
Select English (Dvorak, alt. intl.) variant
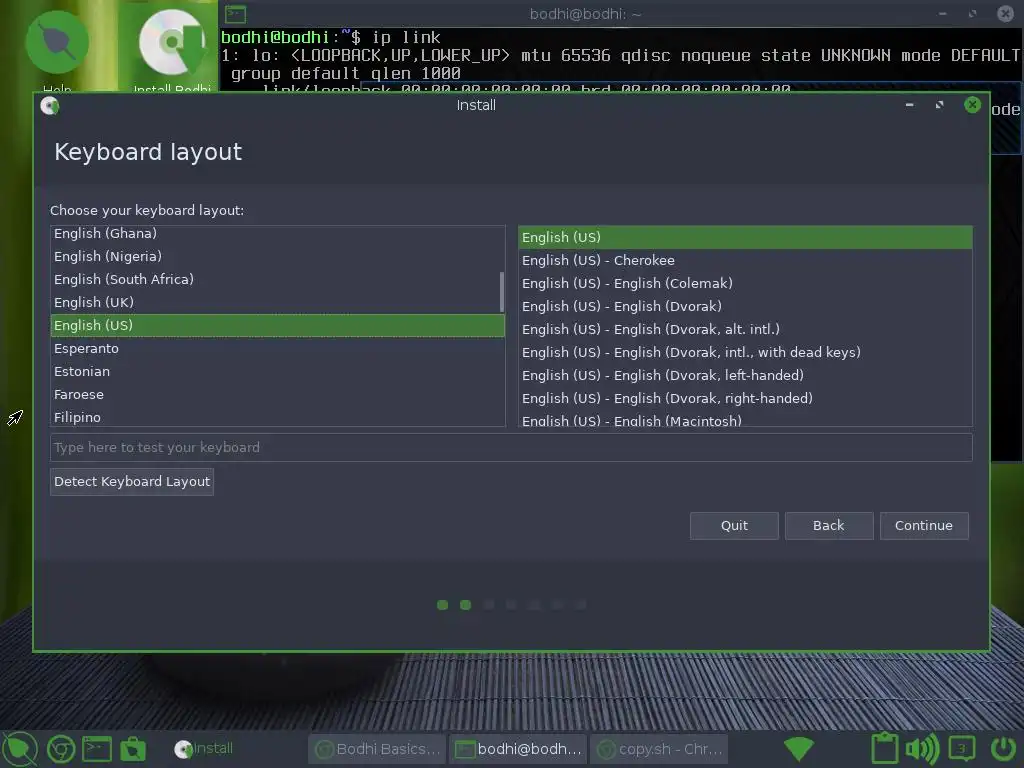(x=745, y=329)
